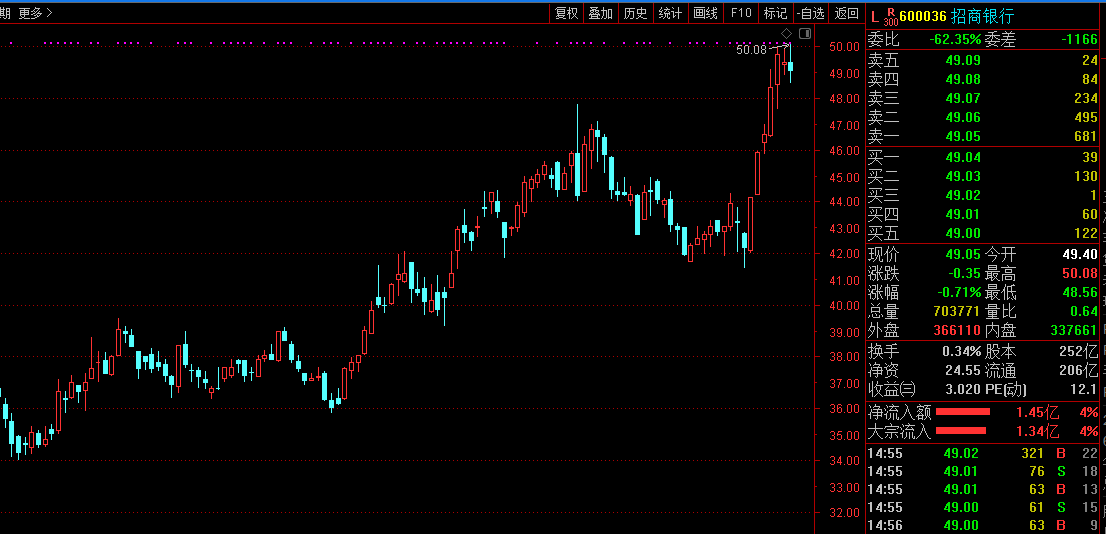Click the 换手 value 0.34%
Screen dimensions: 1106x534
pyautogui.click(x=961, y=351)
